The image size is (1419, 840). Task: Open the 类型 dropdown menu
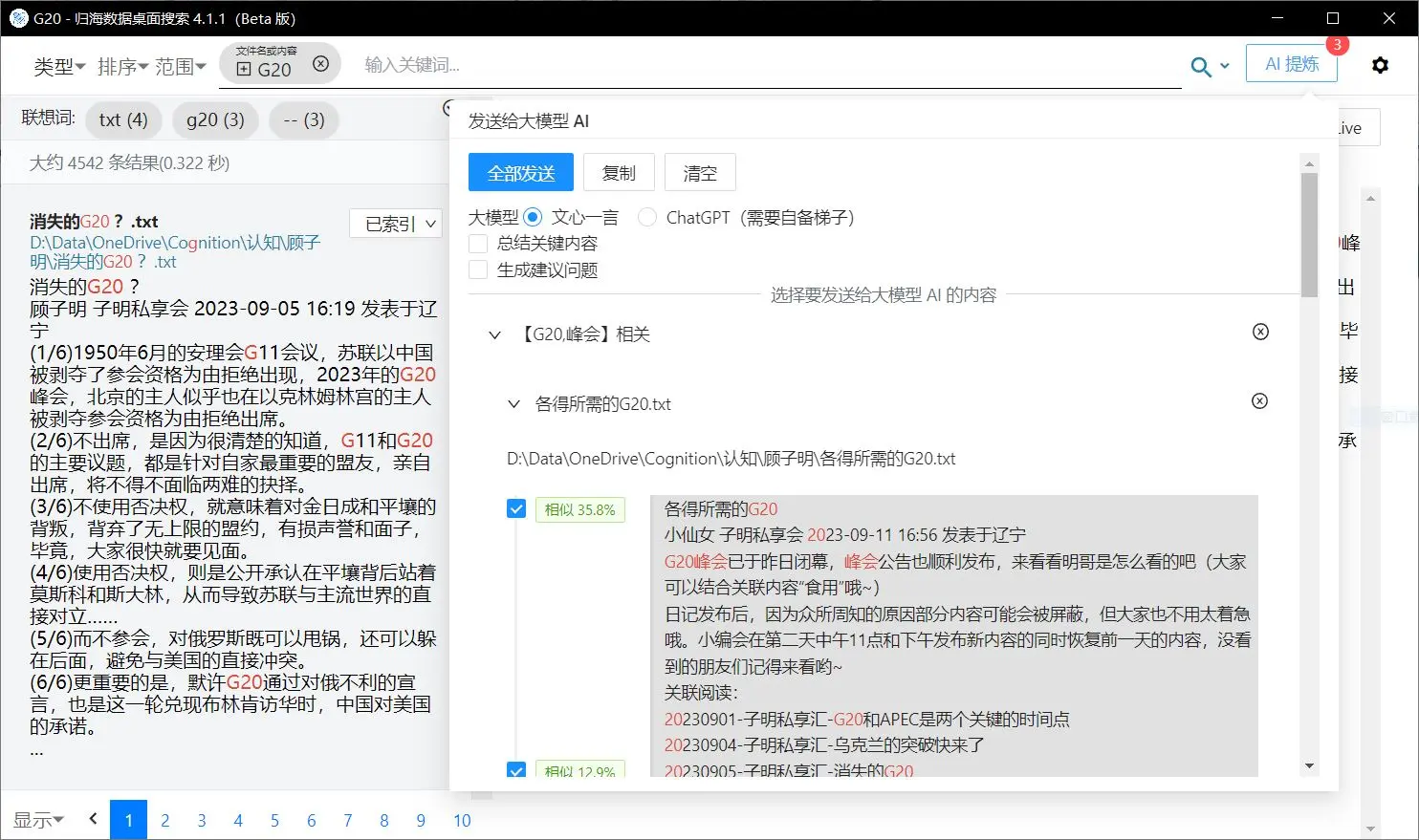pos(59,66)
